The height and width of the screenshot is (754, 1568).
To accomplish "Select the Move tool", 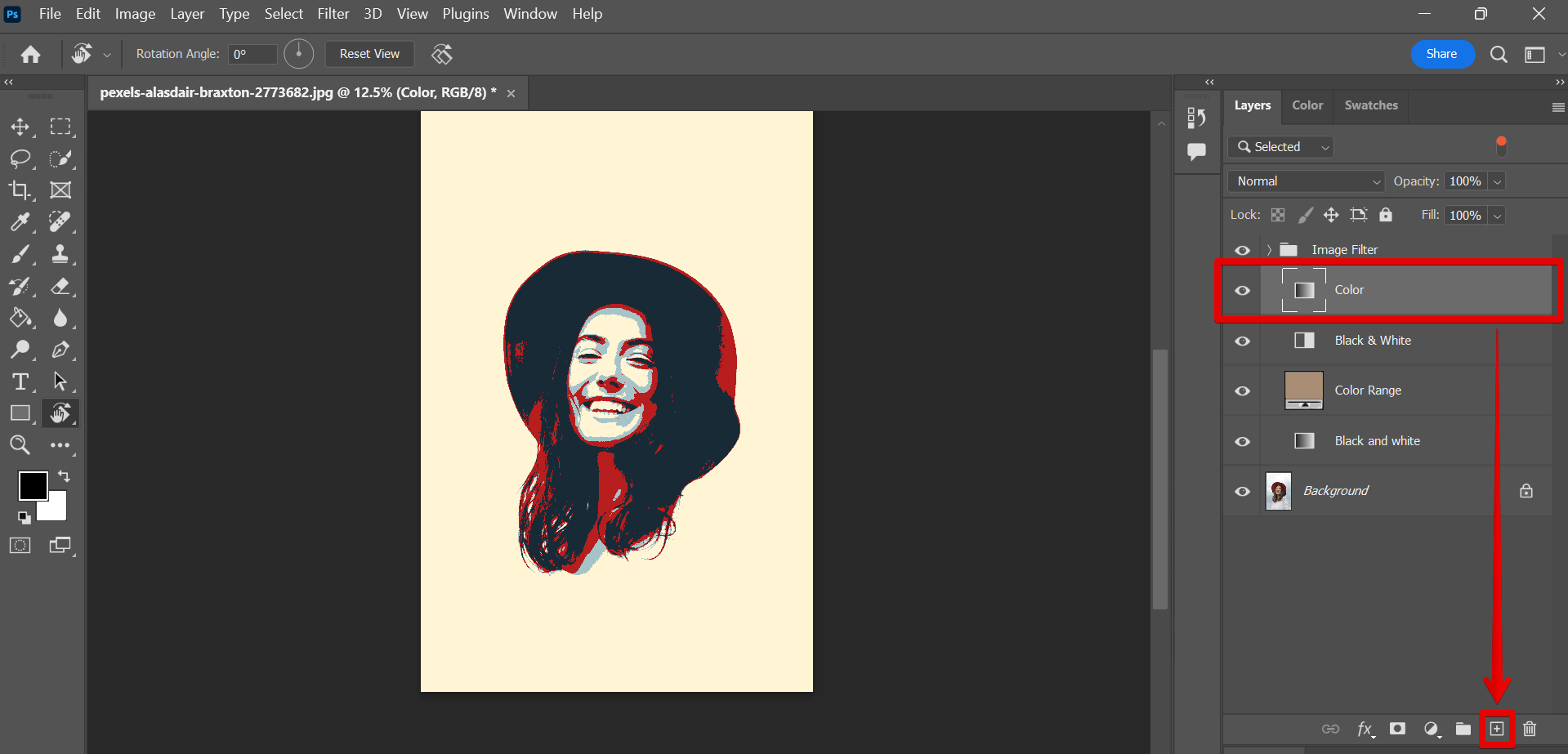I will 20,127.
